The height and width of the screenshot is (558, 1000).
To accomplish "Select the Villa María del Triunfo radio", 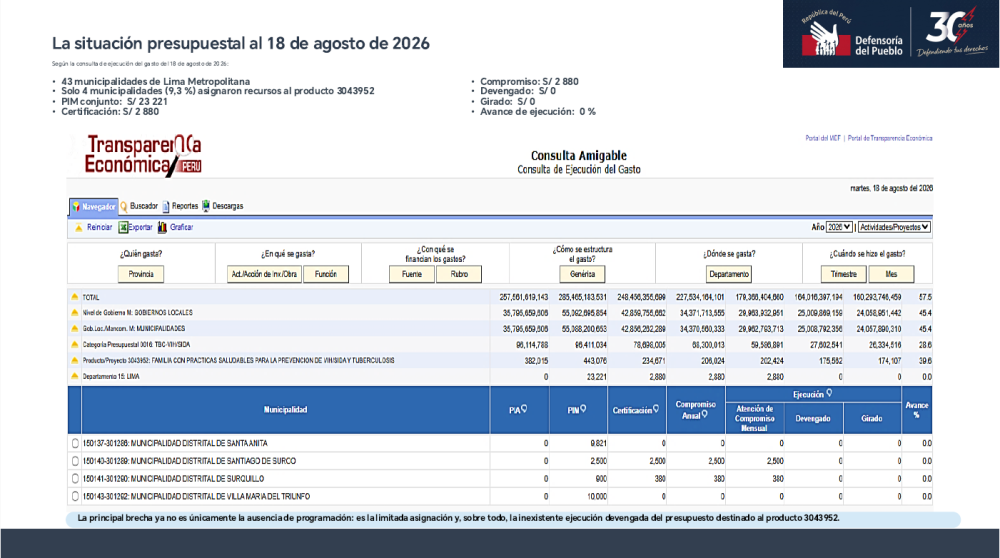I will pyautogui.click(x=75, y=496).
